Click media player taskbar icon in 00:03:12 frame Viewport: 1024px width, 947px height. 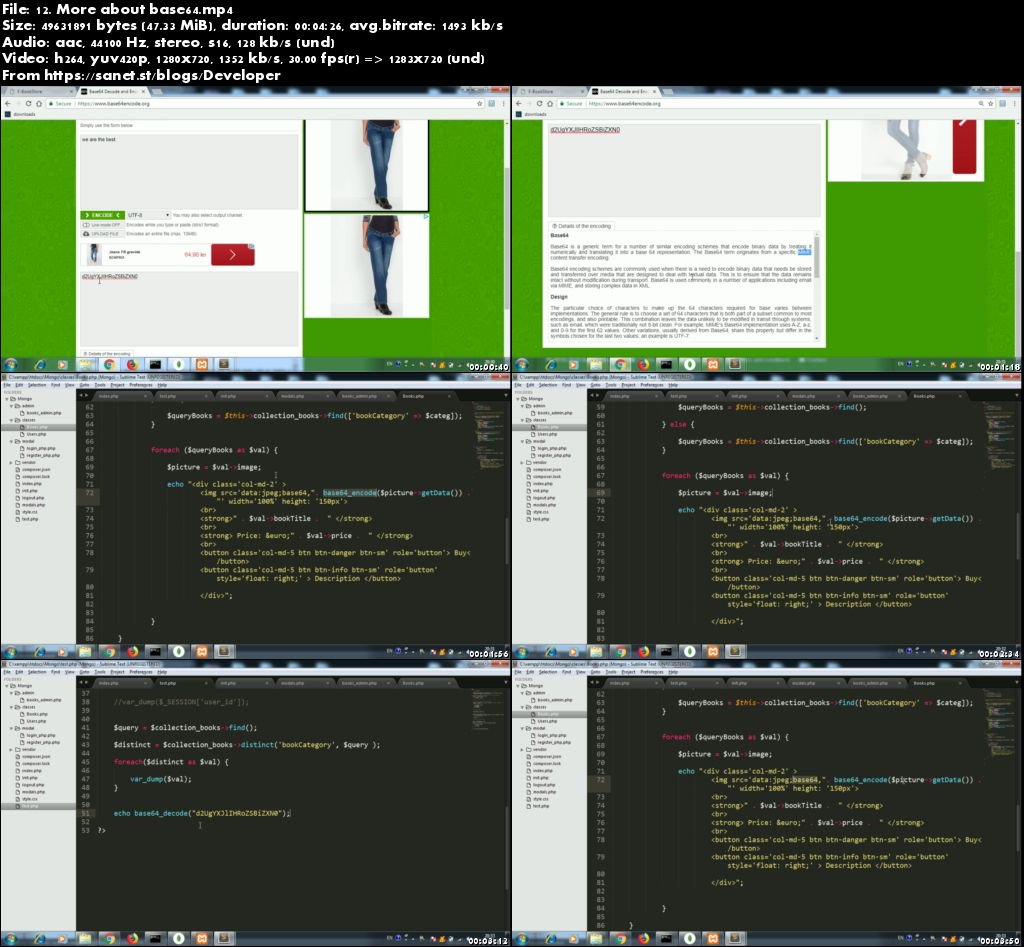click(62, 939)
